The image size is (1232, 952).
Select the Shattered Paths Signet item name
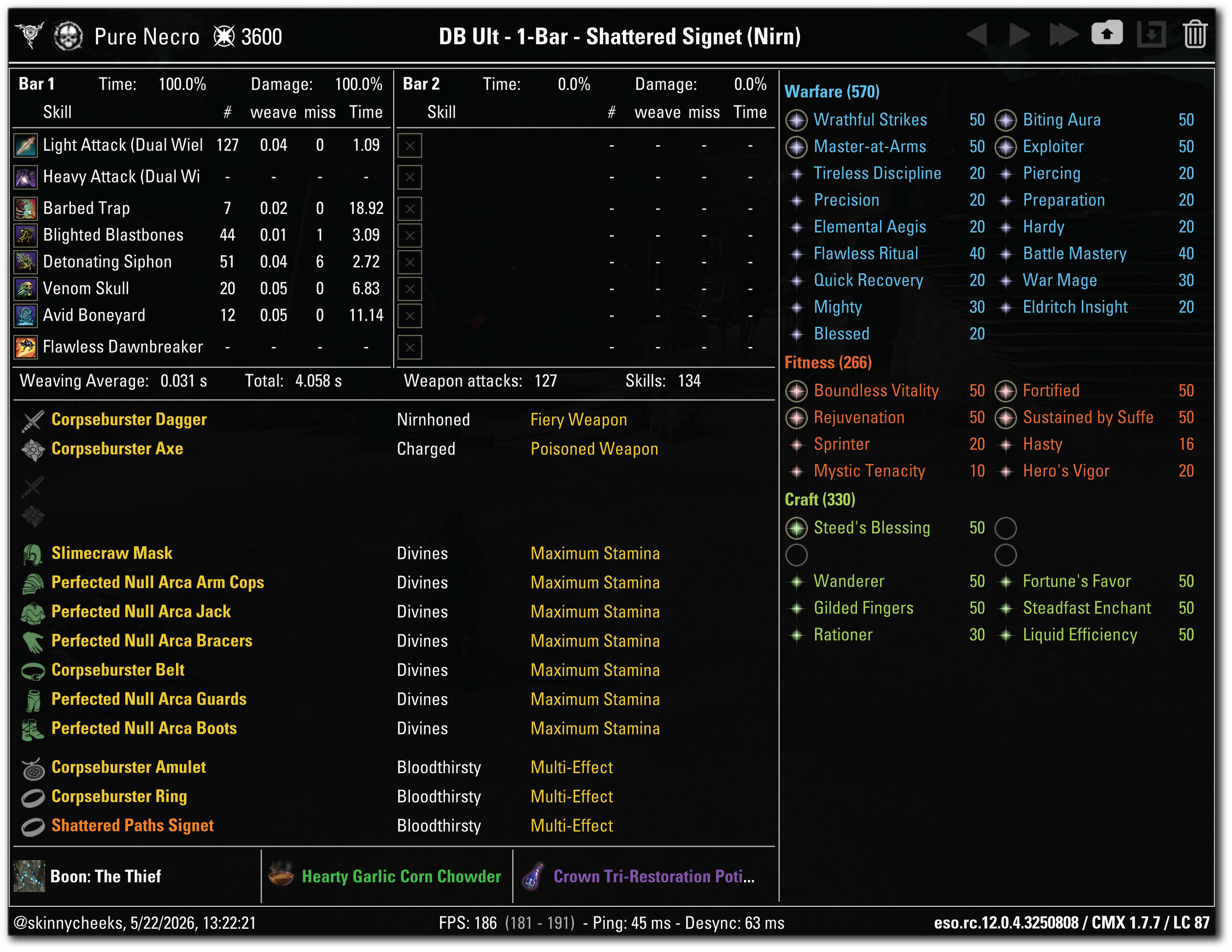point(133,825)
